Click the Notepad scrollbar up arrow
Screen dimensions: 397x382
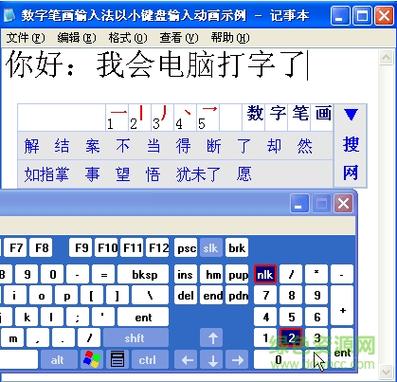(x=386, y=57)
